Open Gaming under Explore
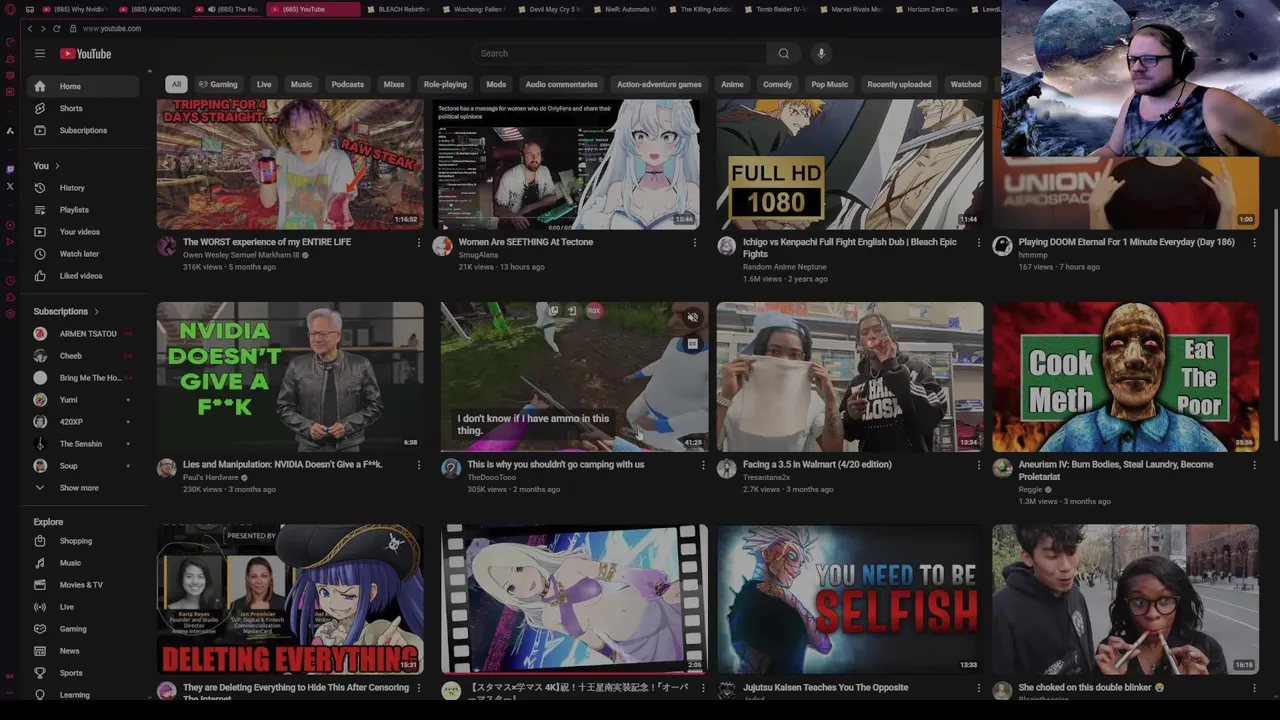Image resolution: width=1280 pixels, height=720 pixels. pyautogui.click(x=83, y=629)
